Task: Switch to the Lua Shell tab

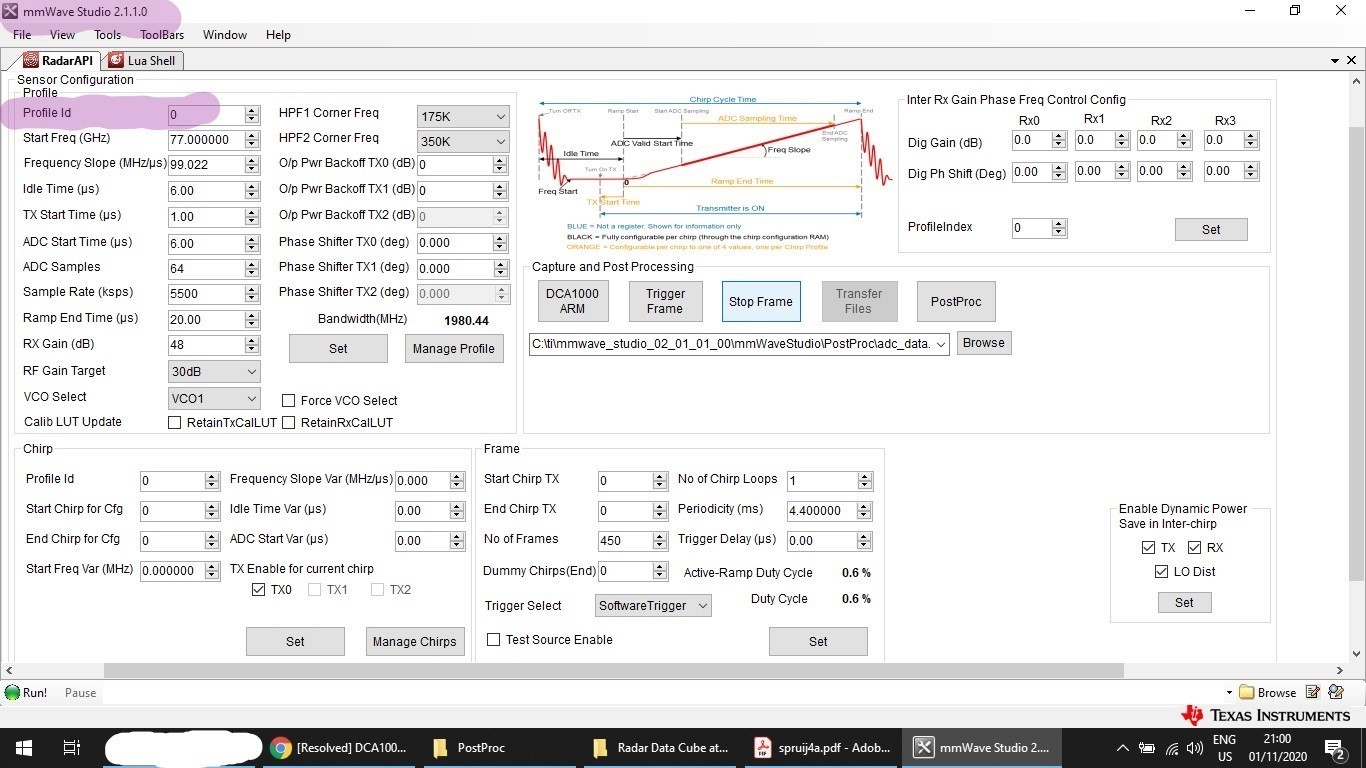Action: tap(142, 61)
